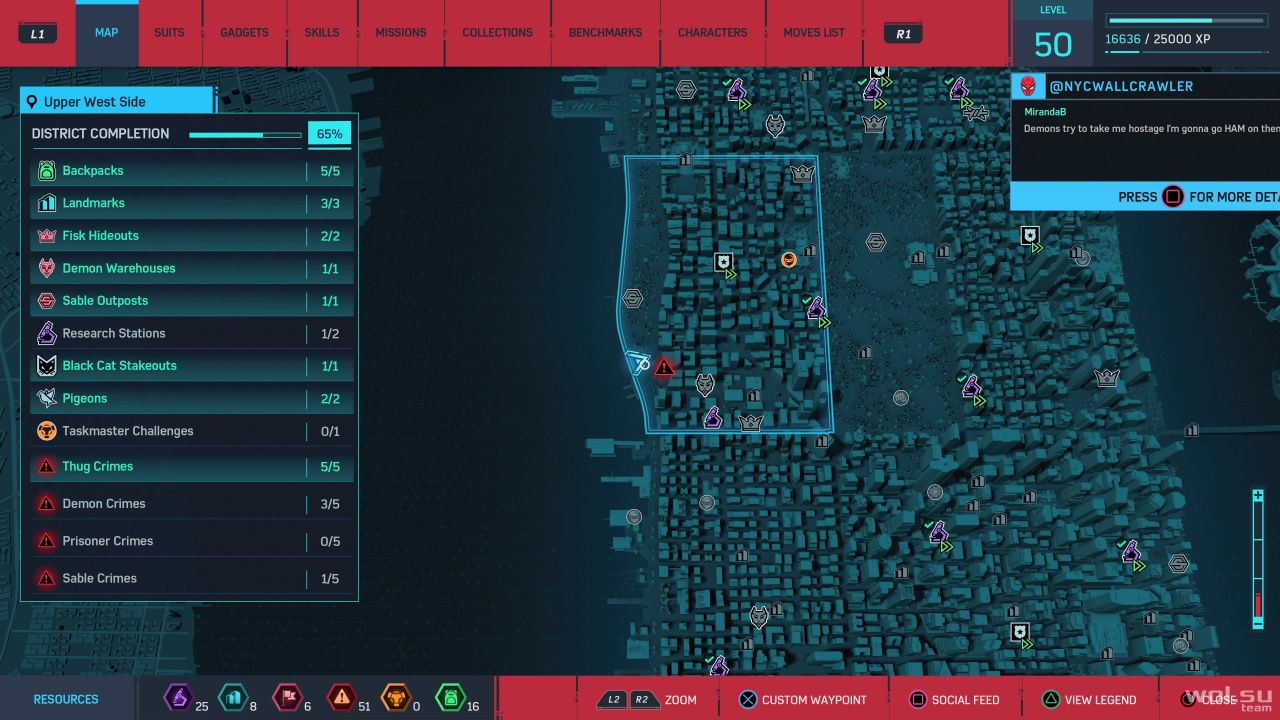The height and width of the screenshot is (720, 1280).
Task: Click the Spider-Man avatar in social feed
Action: click(x=1027, y=86)
